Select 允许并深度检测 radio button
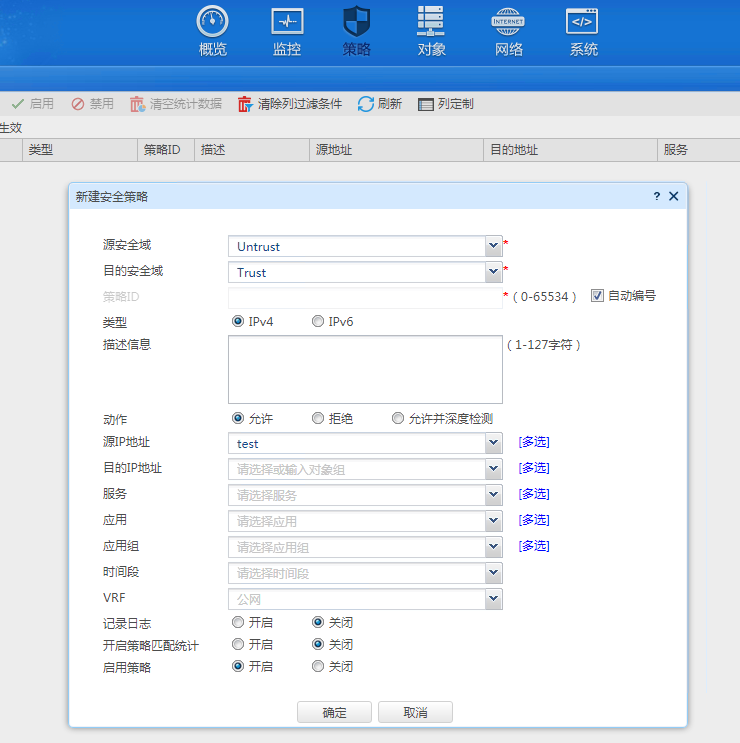 pyautogui.click(x=398, y=418)
